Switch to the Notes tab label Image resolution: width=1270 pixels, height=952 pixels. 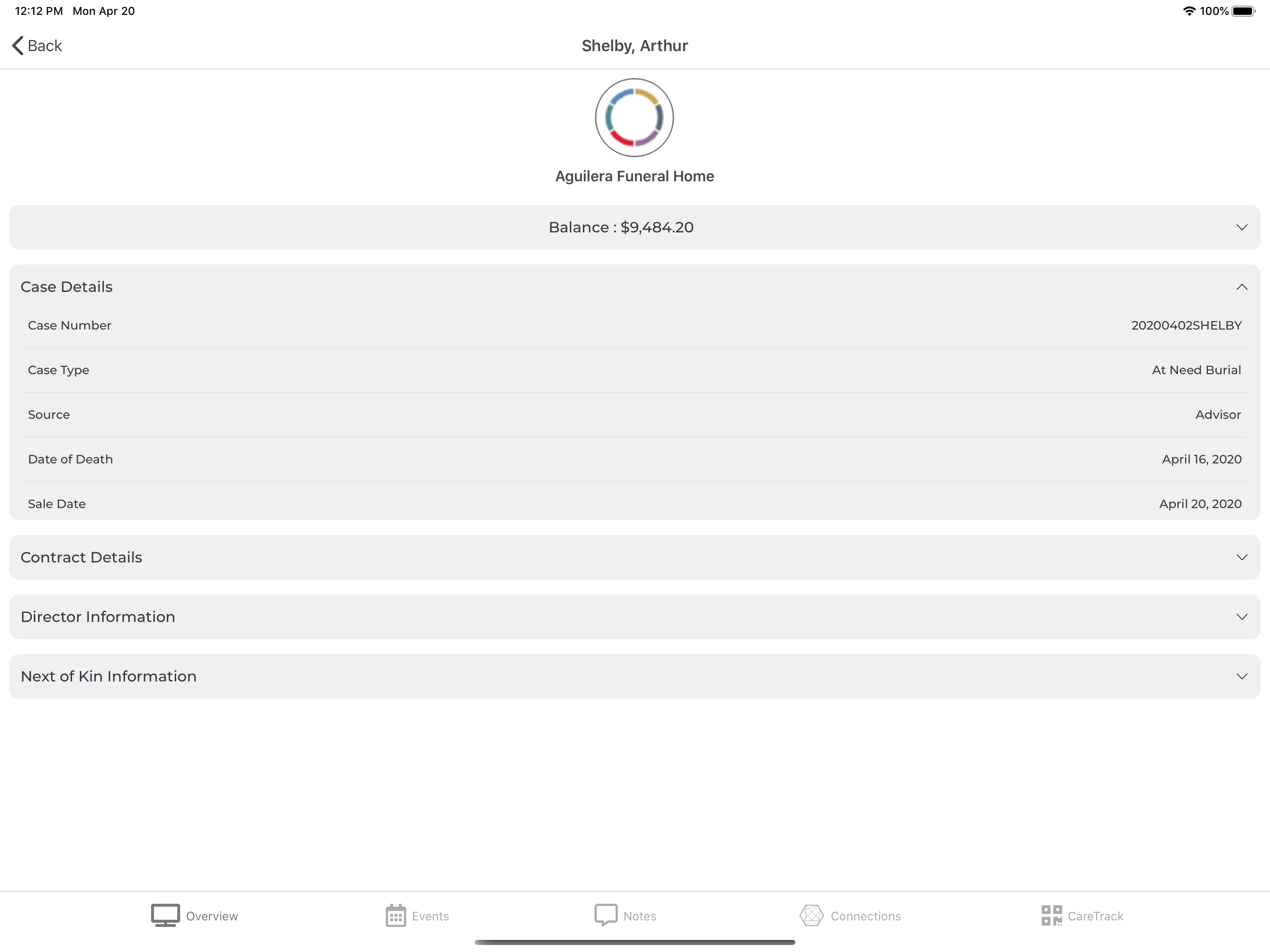tap(640, 916)
